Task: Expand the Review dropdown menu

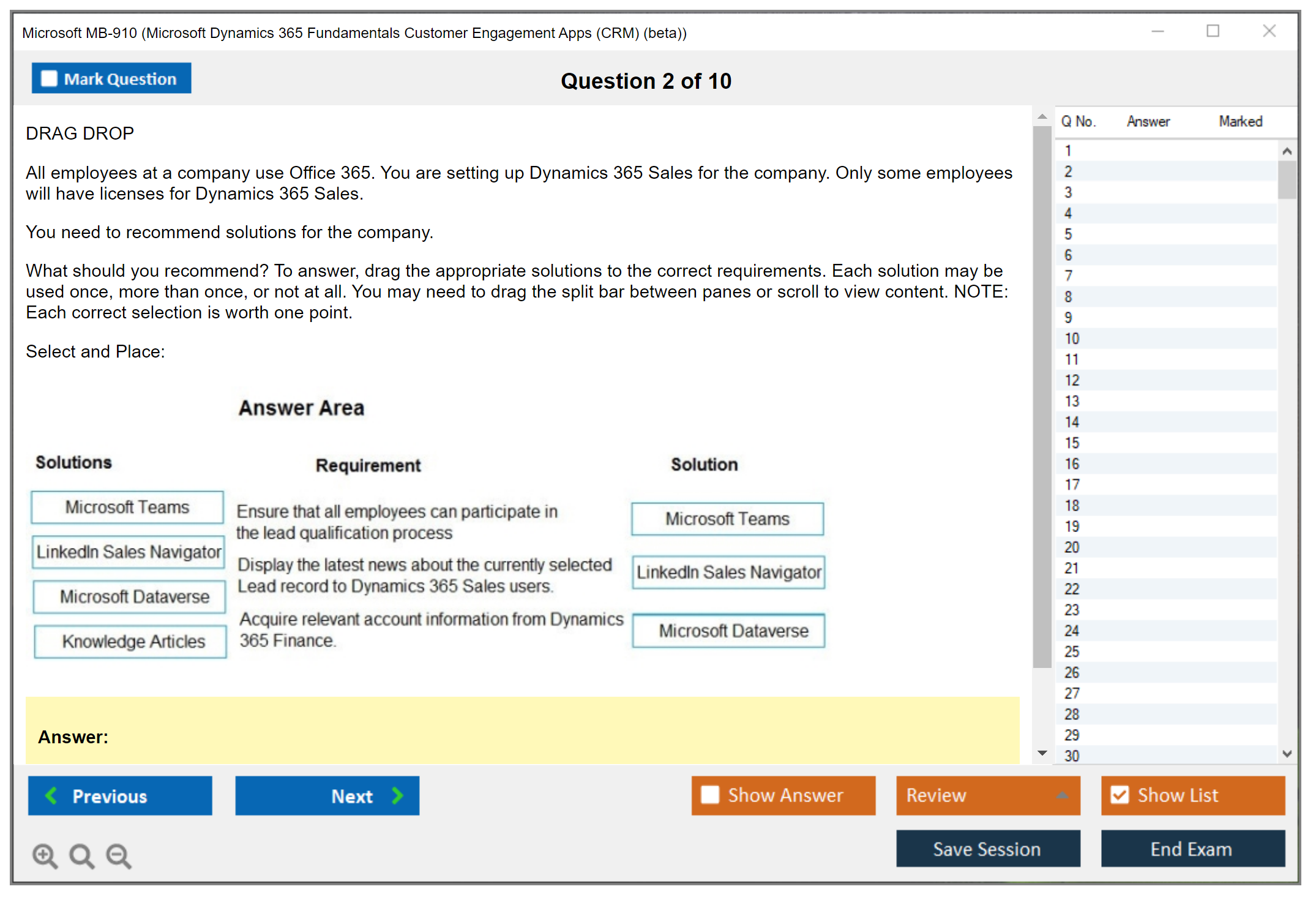Action: point(1062,795)
